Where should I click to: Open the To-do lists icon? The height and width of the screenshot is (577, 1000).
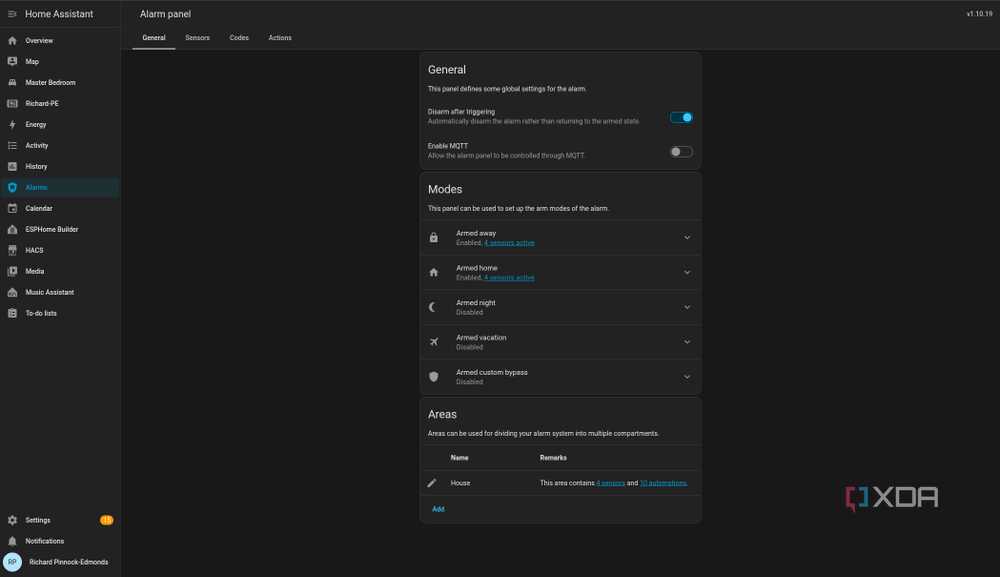click(x=12, y=314)
